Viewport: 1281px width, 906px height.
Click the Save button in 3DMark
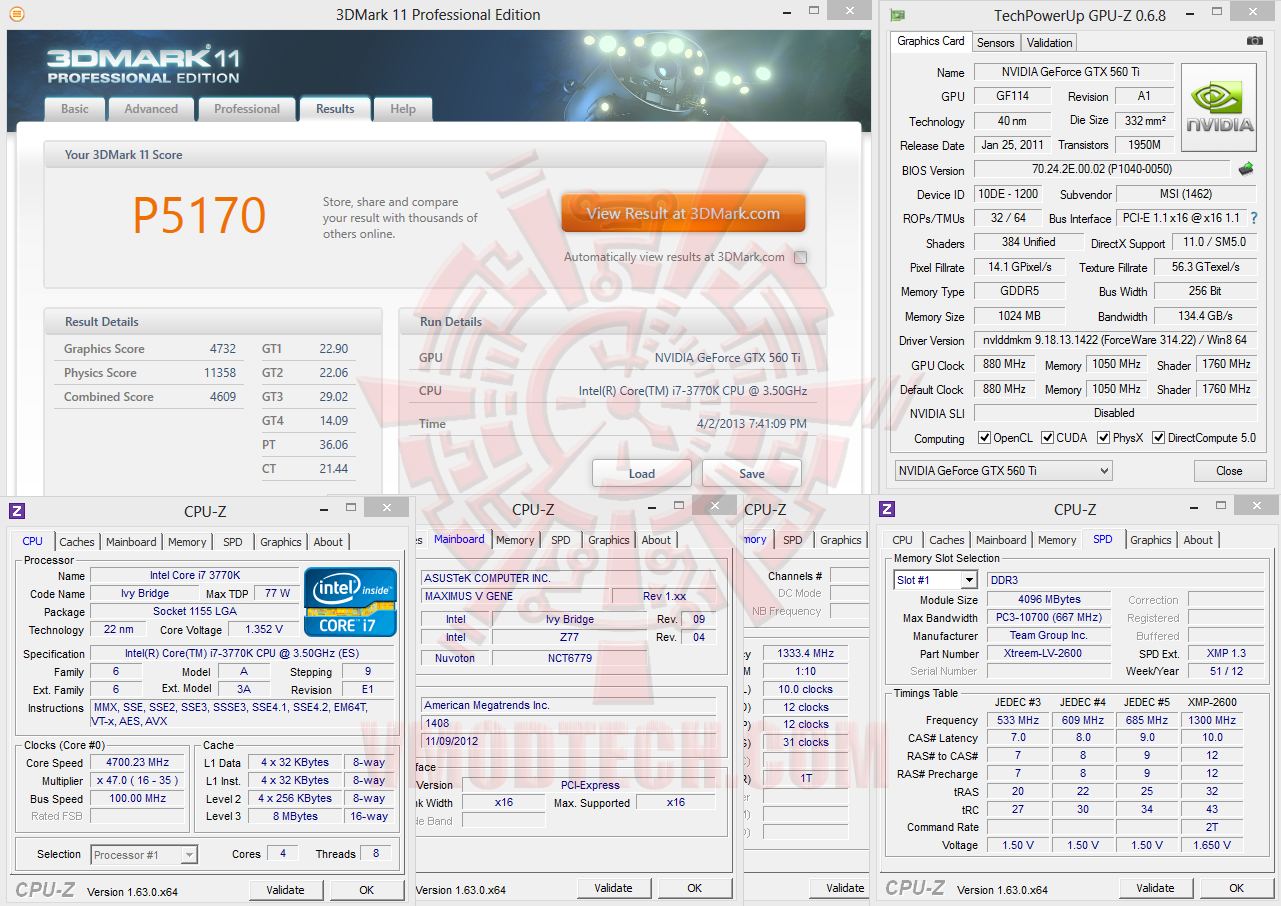[x=752, y=473]
